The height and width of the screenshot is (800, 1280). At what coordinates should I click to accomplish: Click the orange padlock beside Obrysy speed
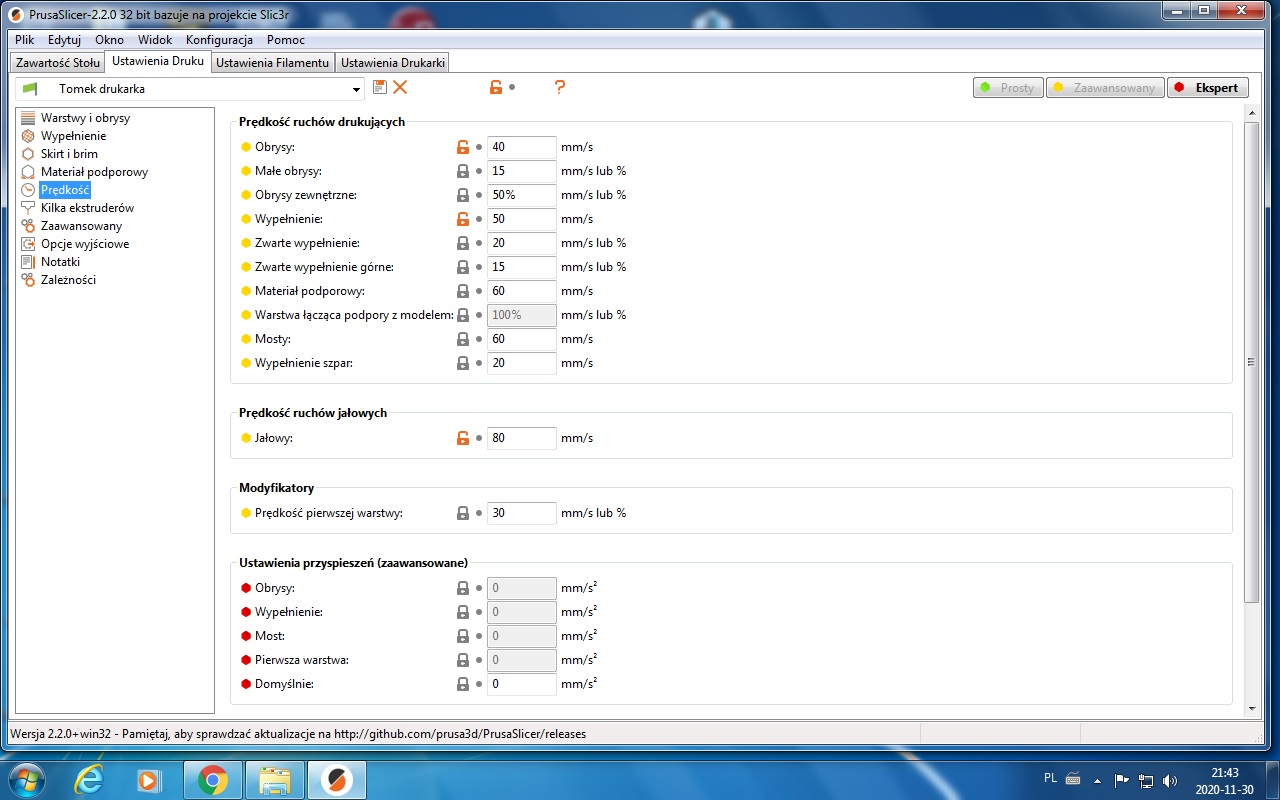(x=462, y=147)
